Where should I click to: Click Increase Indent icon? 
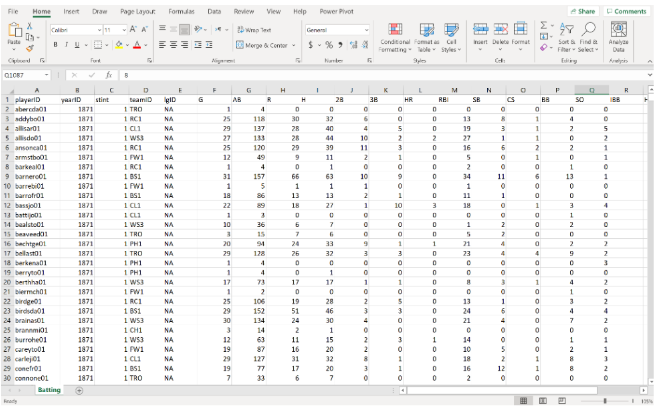209,45
